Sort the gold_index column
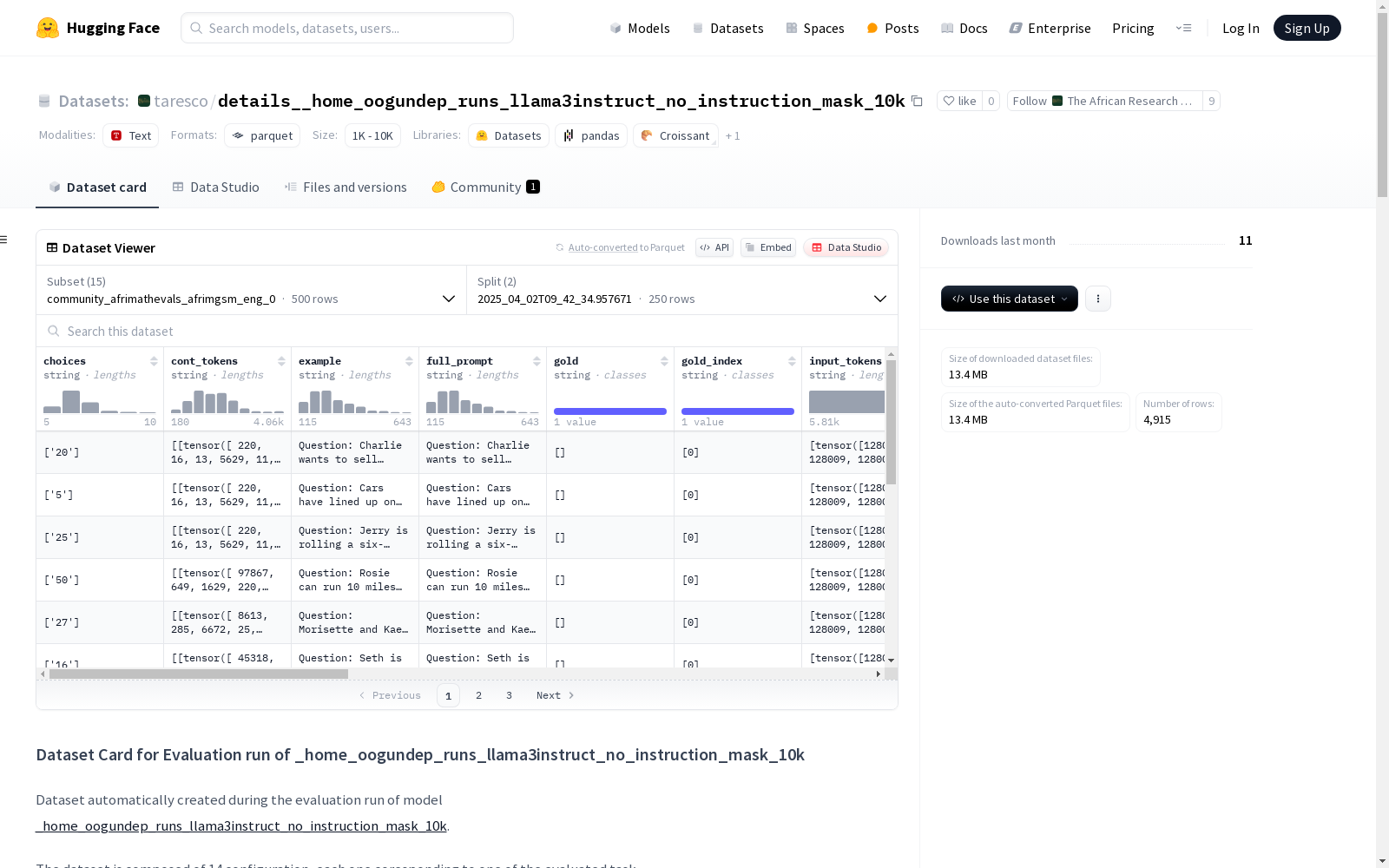Viewport: 1389px width, 868px height. pos(792,361)
